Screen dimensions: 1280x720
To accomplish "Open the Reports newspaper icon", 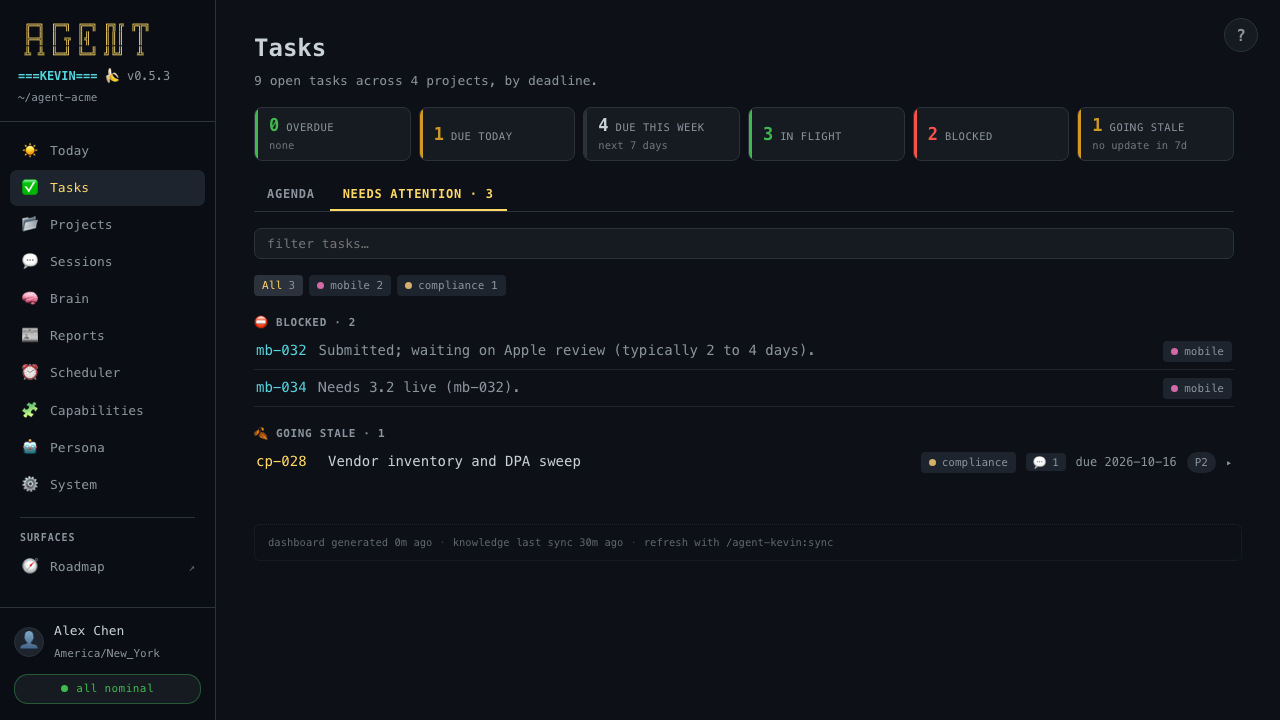I will tap(30, 335).
